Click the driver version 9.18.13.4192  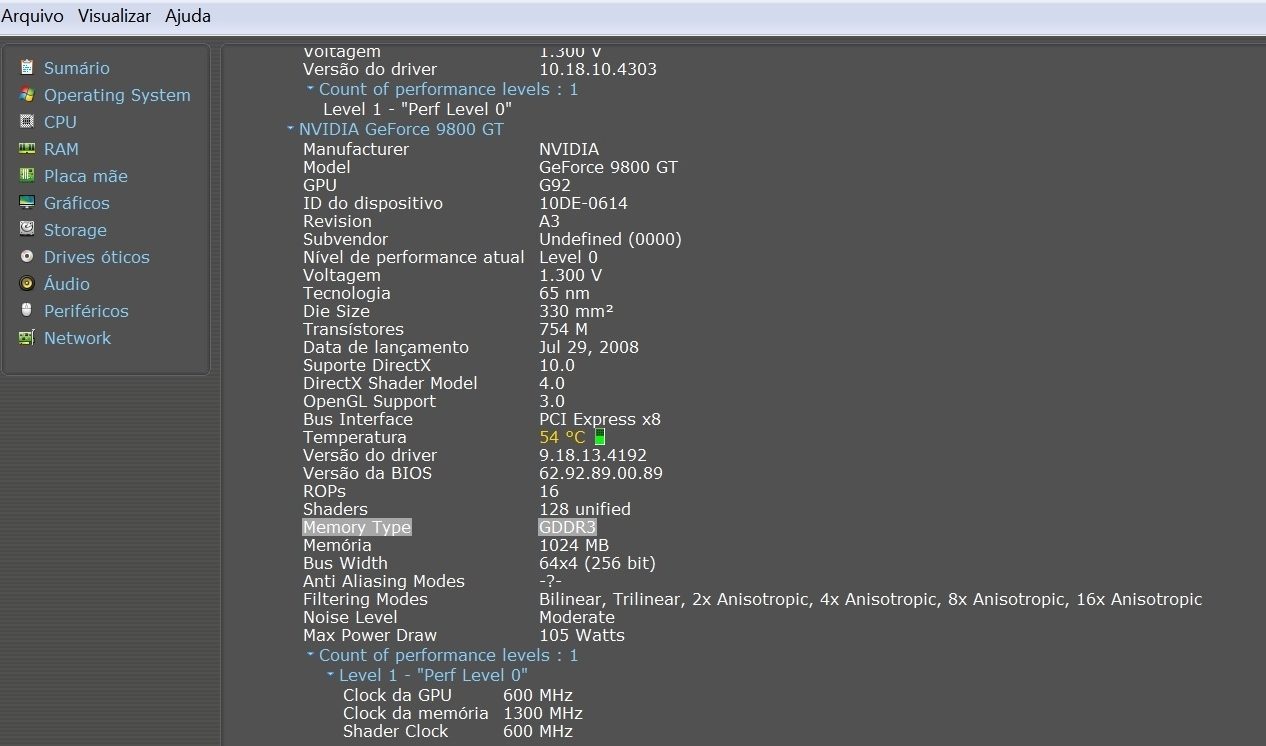(x=593, y=455)
